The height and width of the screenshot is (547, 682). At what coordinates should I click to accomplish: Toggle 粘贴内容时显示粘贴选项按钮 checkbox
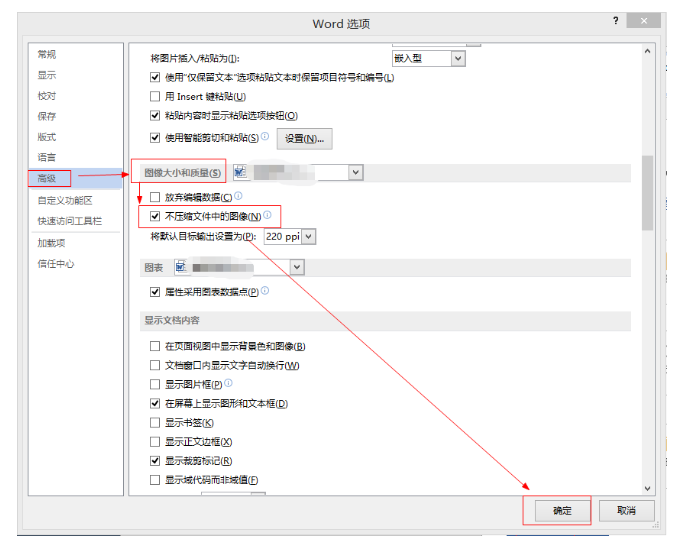point(155,115)
